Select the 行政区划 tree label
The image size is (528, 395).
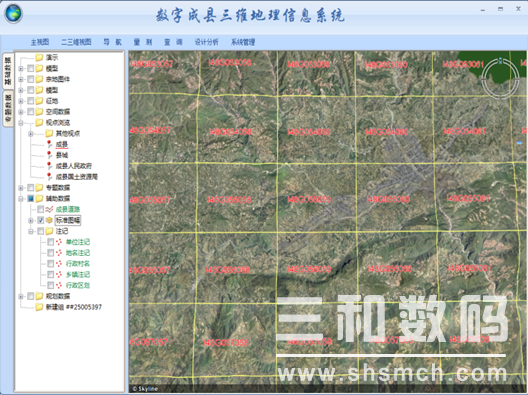click(x=78, y=285)
